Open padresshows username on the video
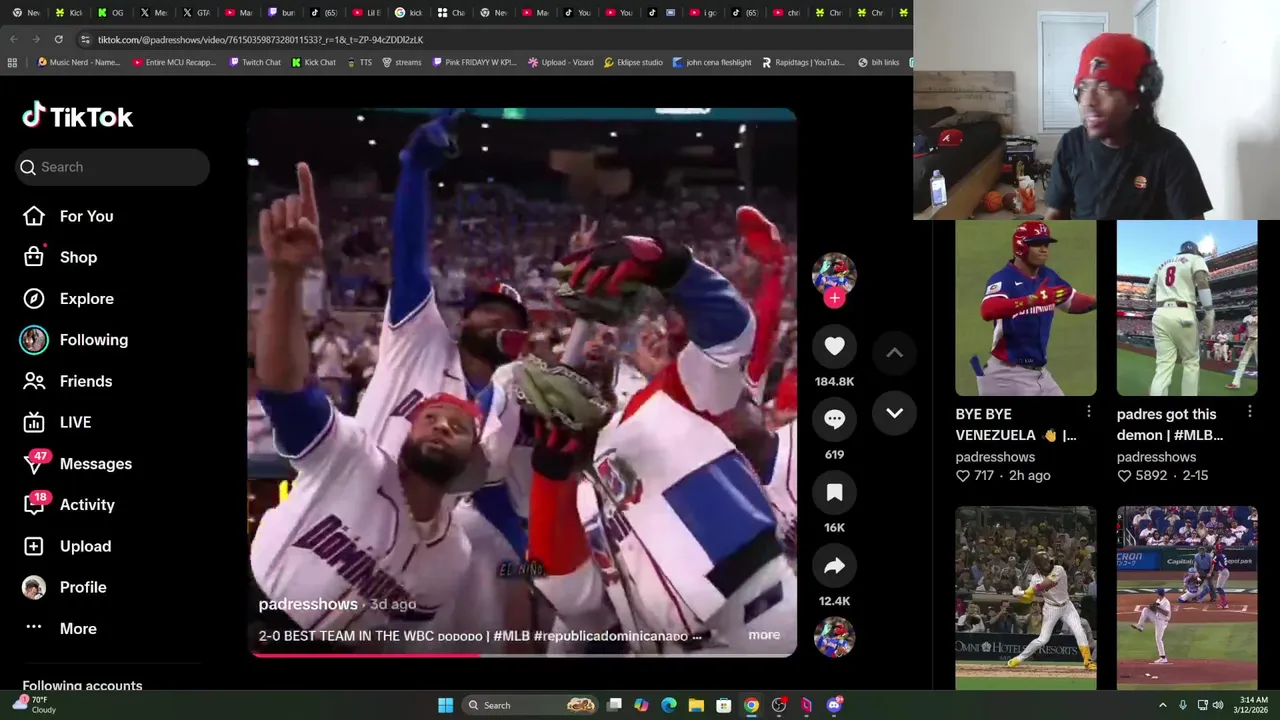Viewport: 1280px width, 720px height. tap(308, 604)
